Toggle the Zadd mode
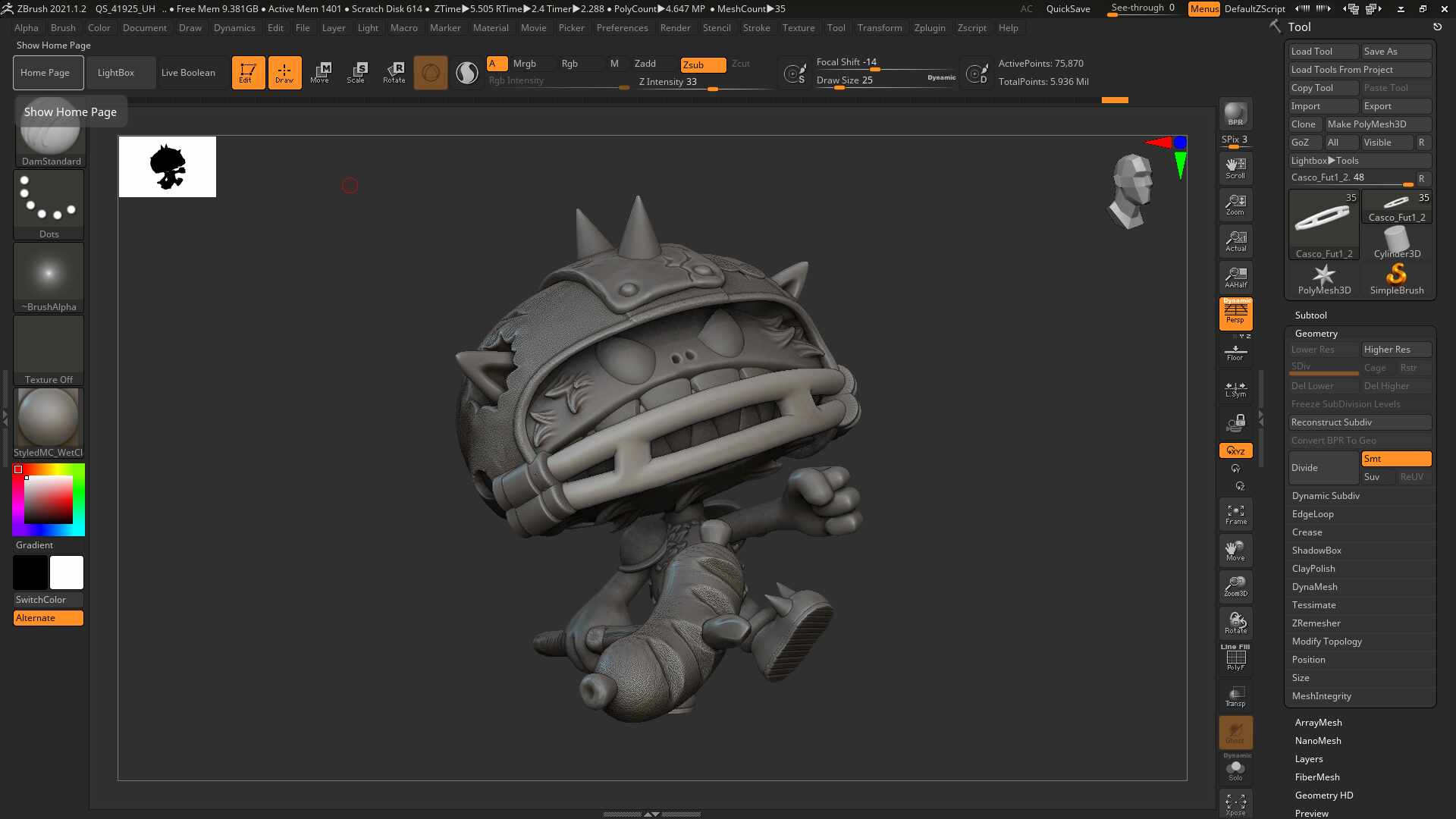The width and height of the screenshot is (1456, 819). pos(645,64)
